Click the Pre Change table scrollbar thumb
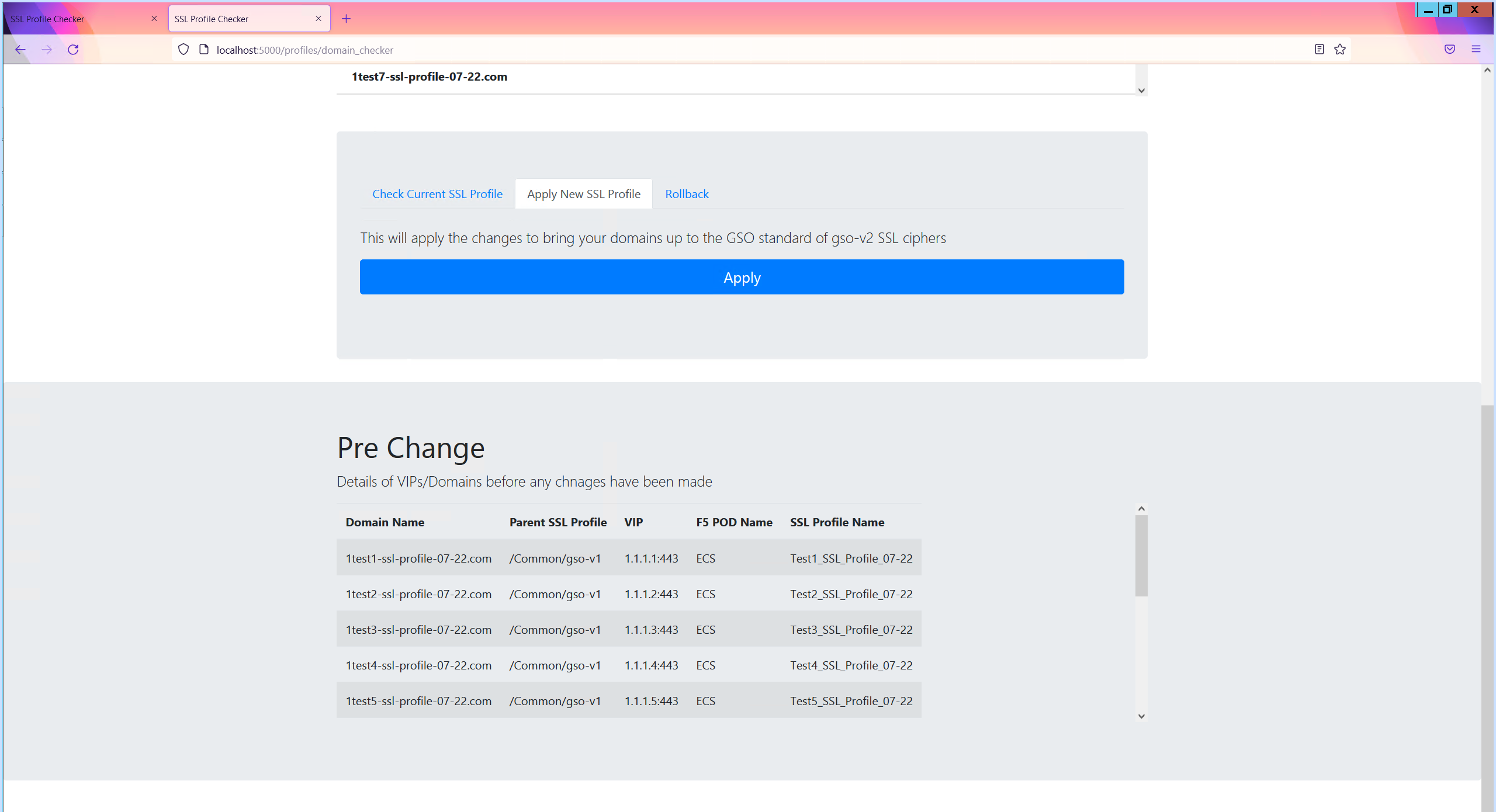Image resolution: width=1496 pixels, height=812 pixels. point(1141,555)
